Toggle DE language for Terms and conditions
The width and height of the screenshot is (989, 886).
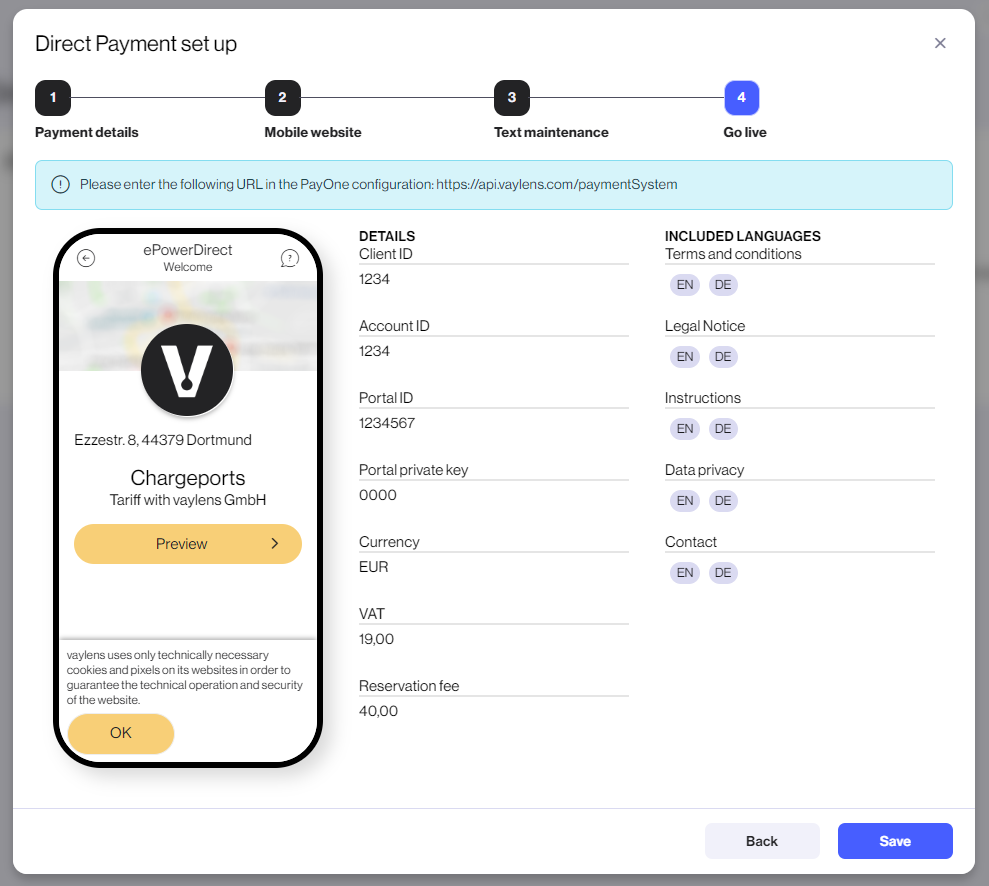point(723,284)
